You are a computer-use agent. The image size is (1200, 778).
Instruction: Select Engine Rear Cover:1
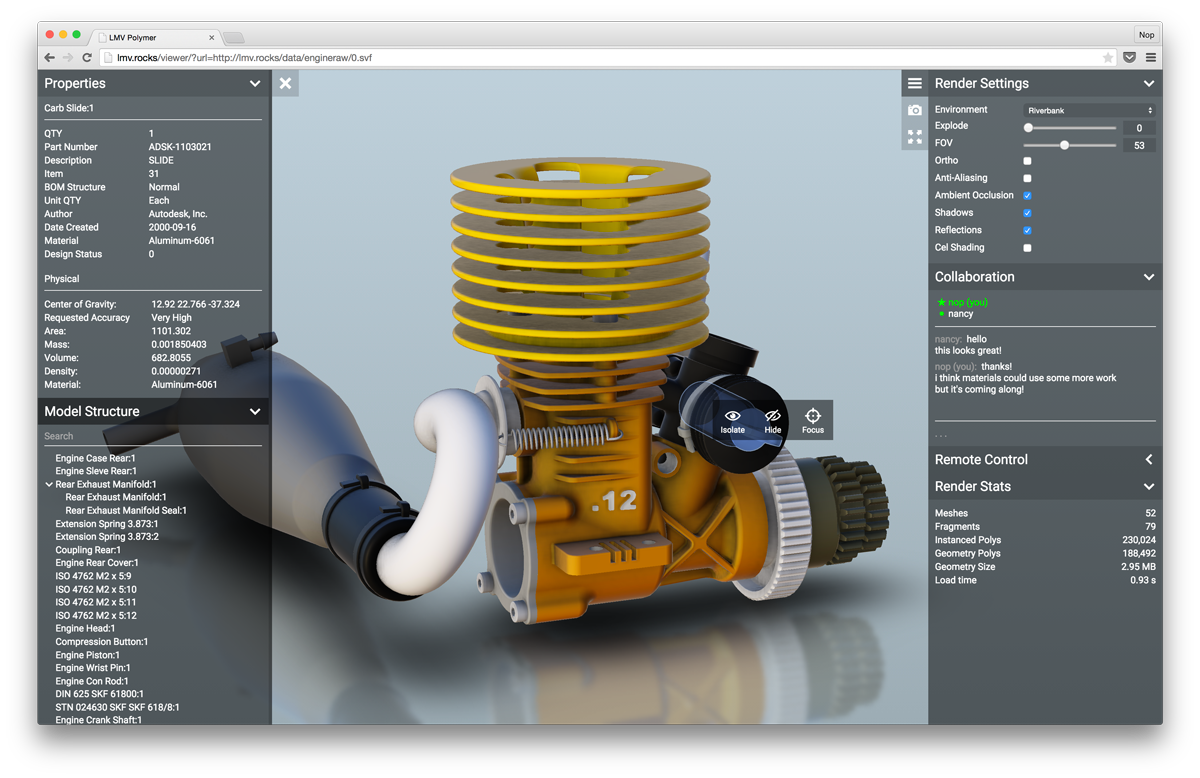click(x=98, y=563)
